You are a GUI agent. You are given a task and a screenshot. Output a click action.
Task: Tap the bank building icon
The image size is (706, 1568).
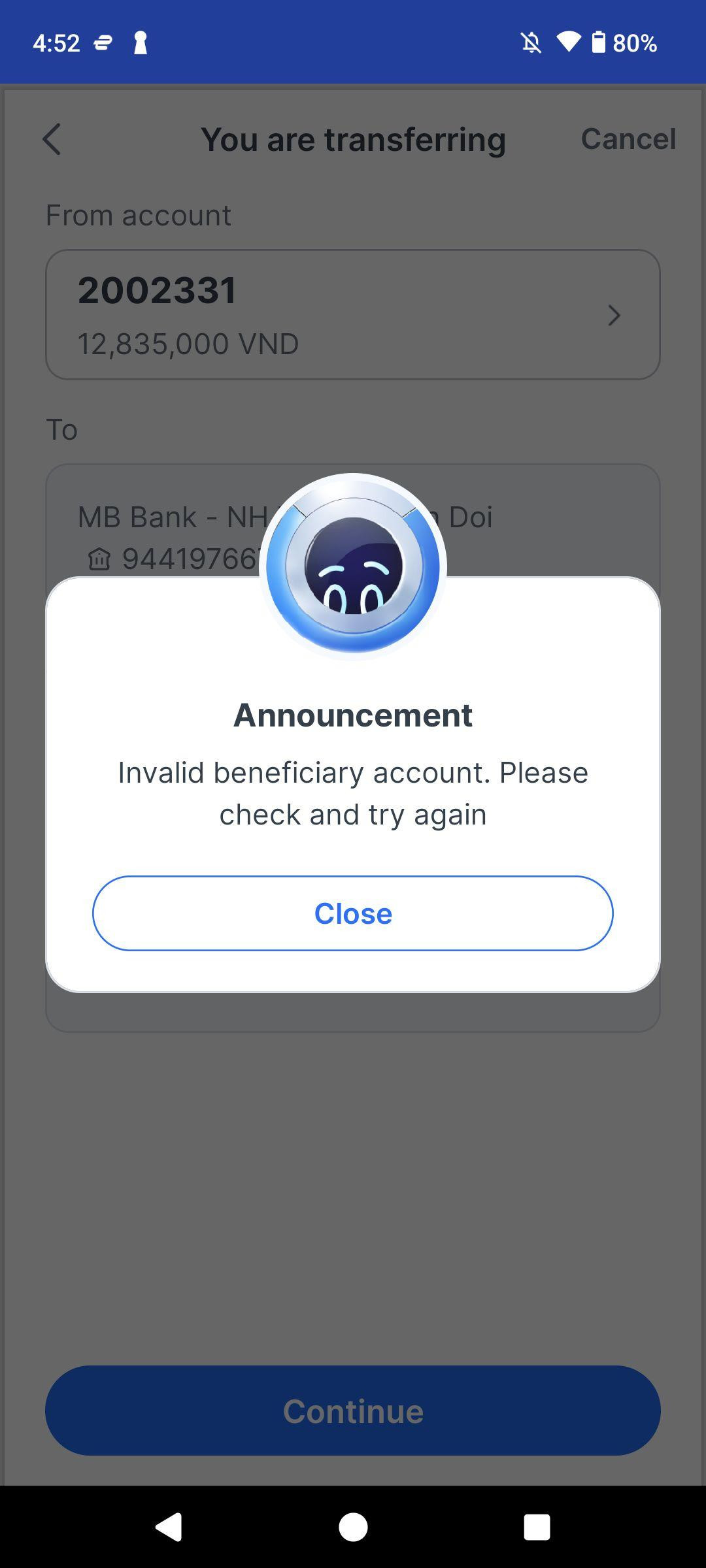point(99,559)
